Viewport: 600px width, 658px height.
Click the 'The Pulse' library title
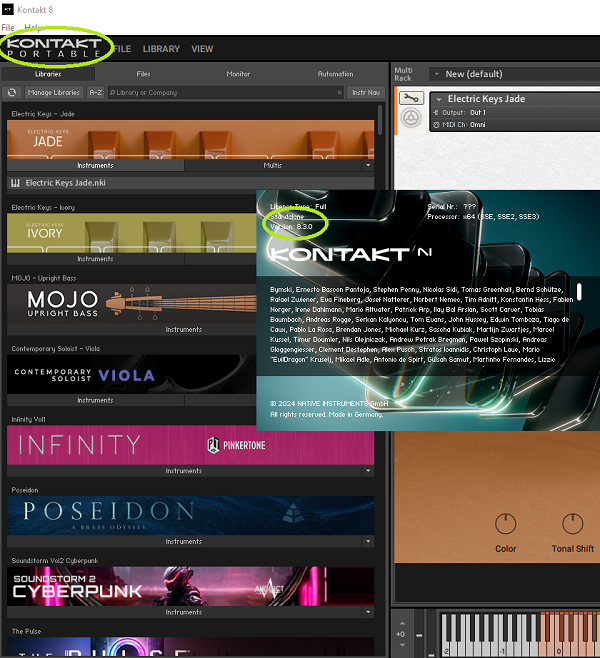tap(26, 631)
